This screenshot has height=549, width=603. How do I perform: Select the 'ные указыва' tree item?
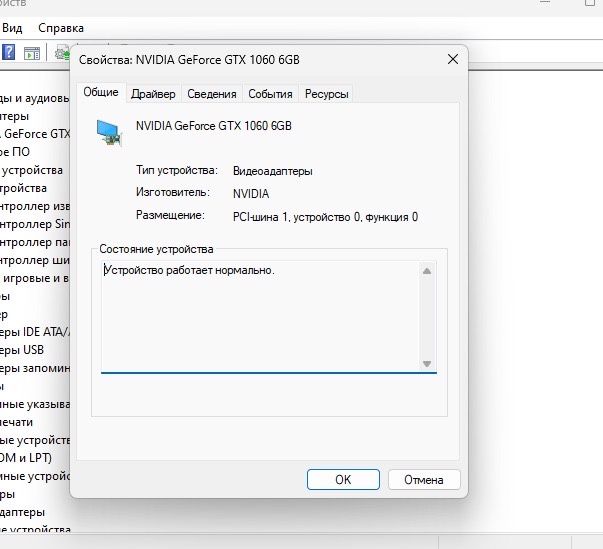click(x=35, y=404)
